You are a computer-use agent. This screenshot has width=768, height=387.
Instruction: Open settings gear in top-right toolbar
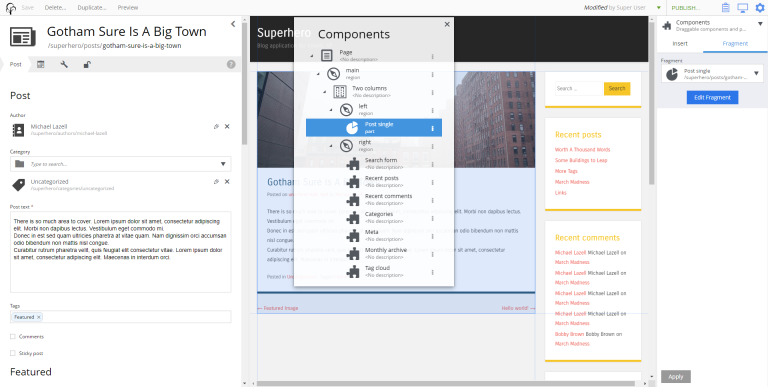click(759, 7)
